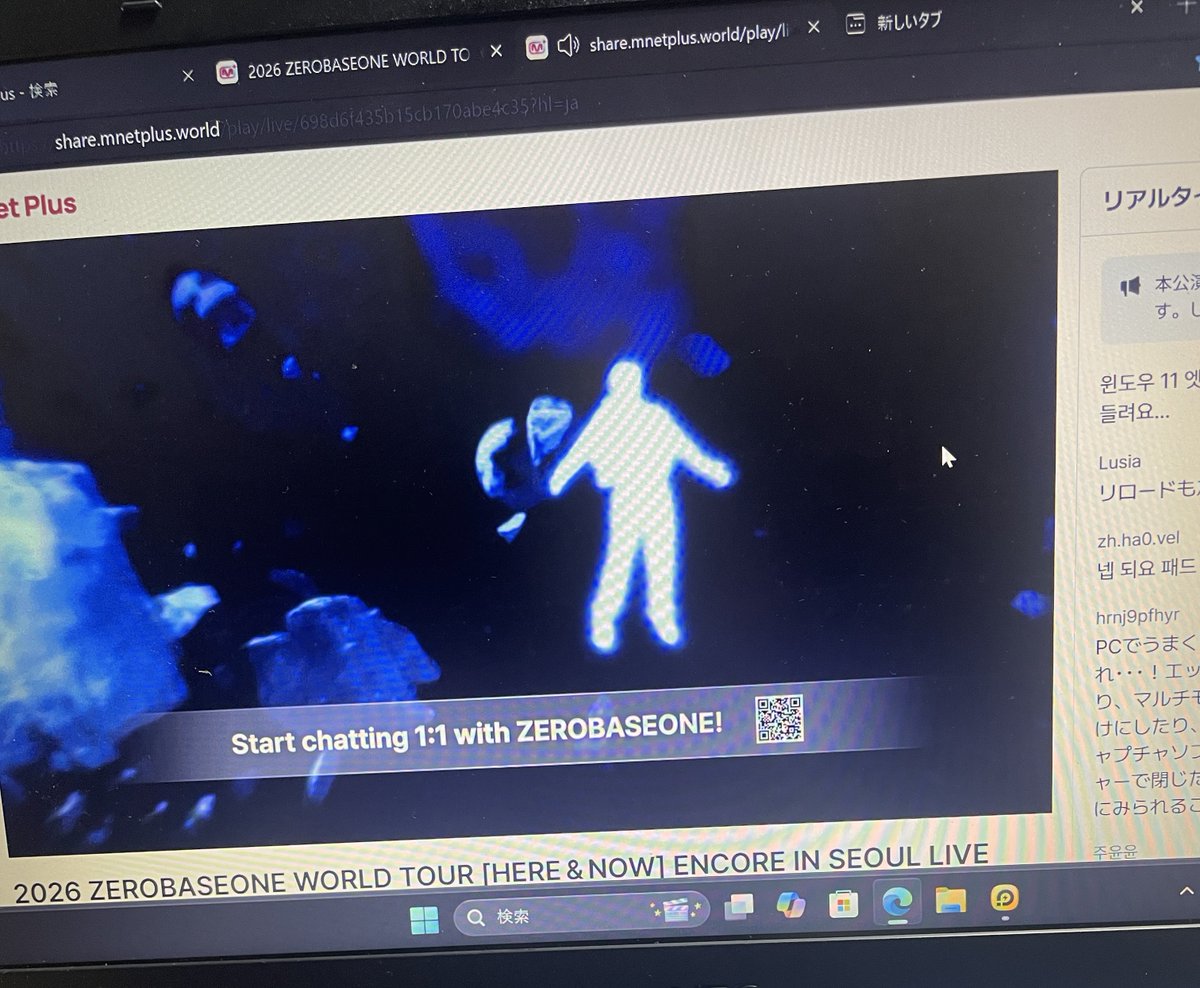Close the share.mnetplus.world/play tab
Screen dimensions: 1200x988
pos(813,29)
